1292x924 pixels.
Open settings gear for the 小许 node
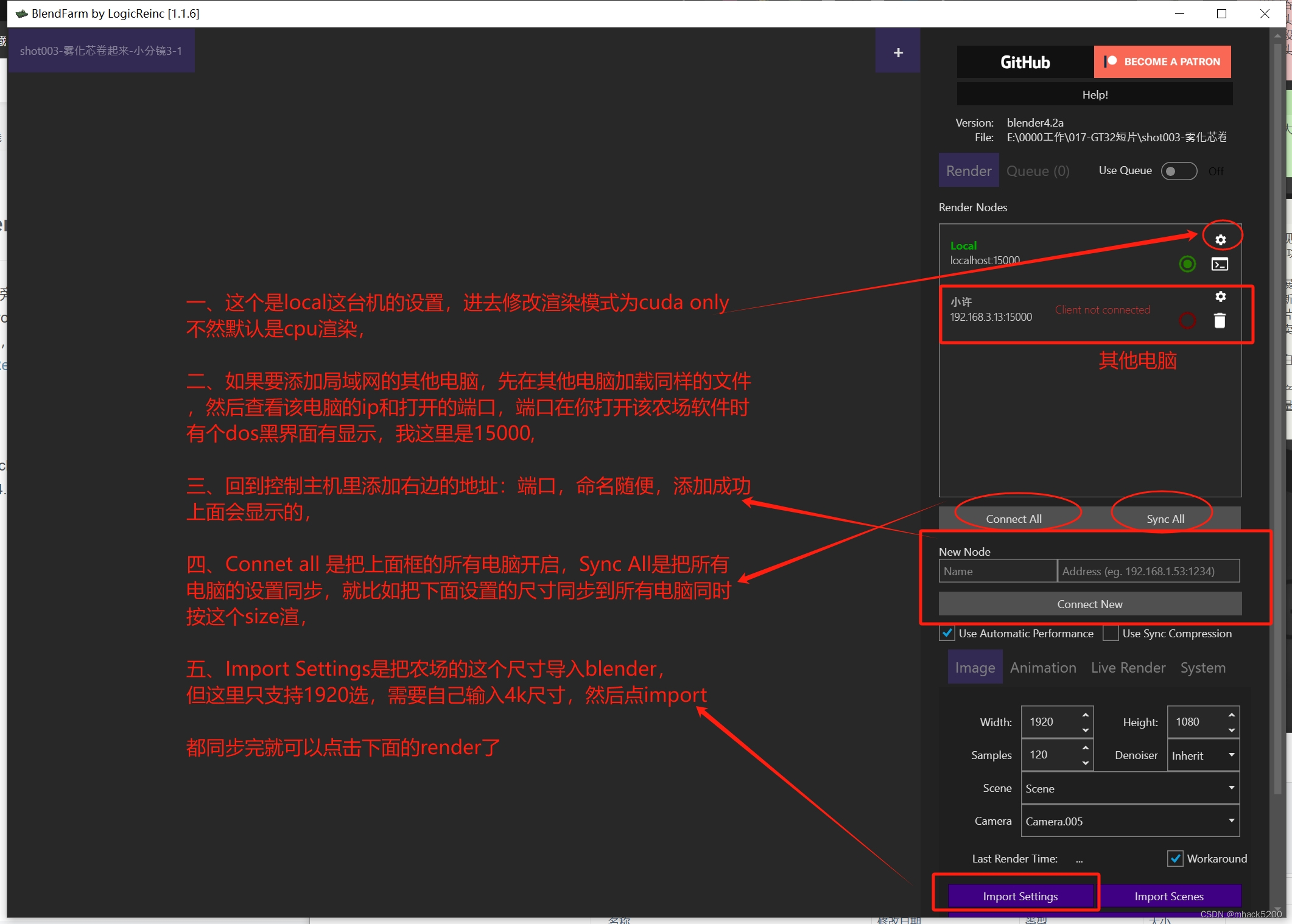[x=1220, y=297]
